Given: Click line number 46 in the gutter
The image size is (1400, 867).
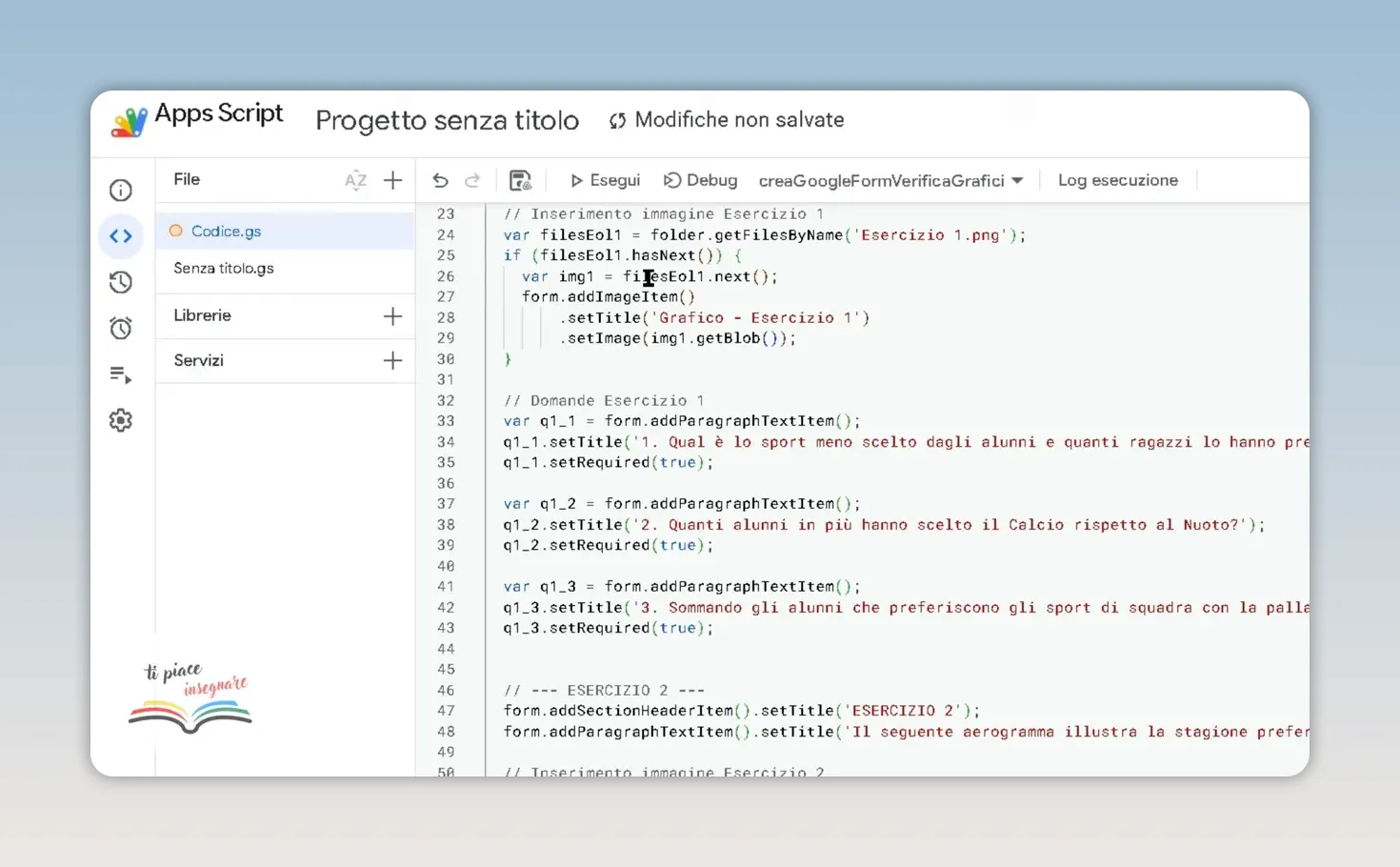Looking at the screenshot, I should tap(446, 691).
